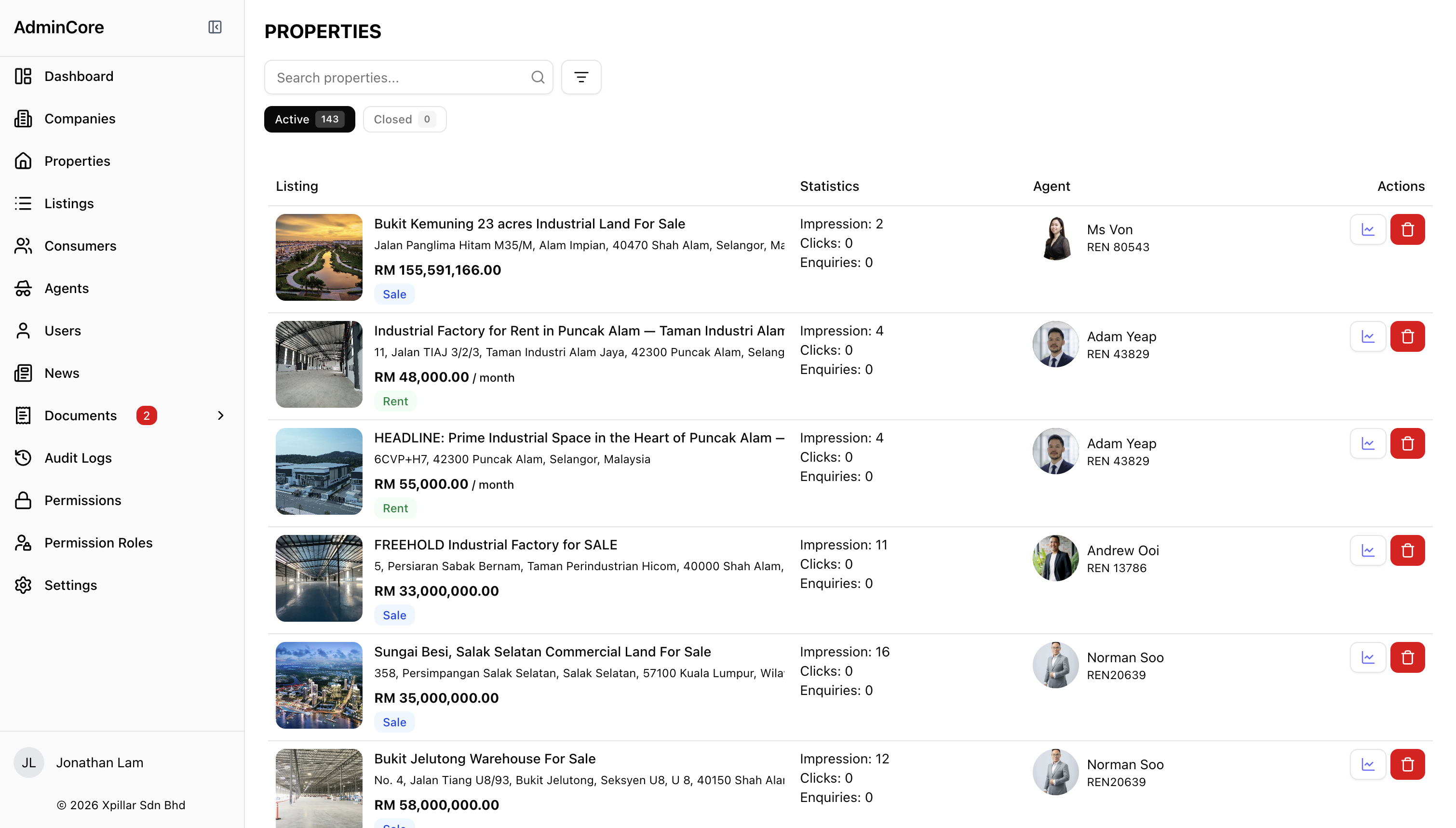This screenshot has width=1456, height=828.
Task: Click the Properties house icon
Action: pos(23,161)
